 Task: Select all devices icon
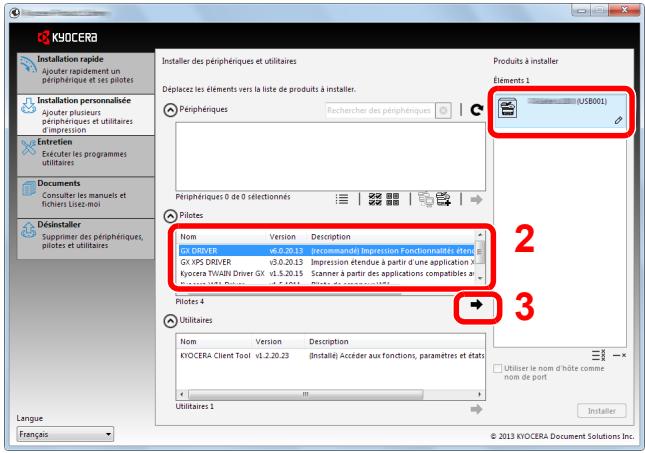pos(375,199)
